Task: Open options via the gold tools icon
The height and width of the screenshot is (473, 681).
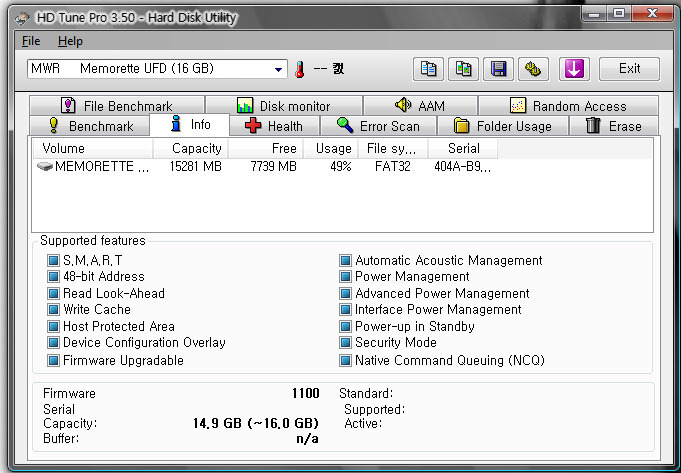Action: [x=533, y=69]
